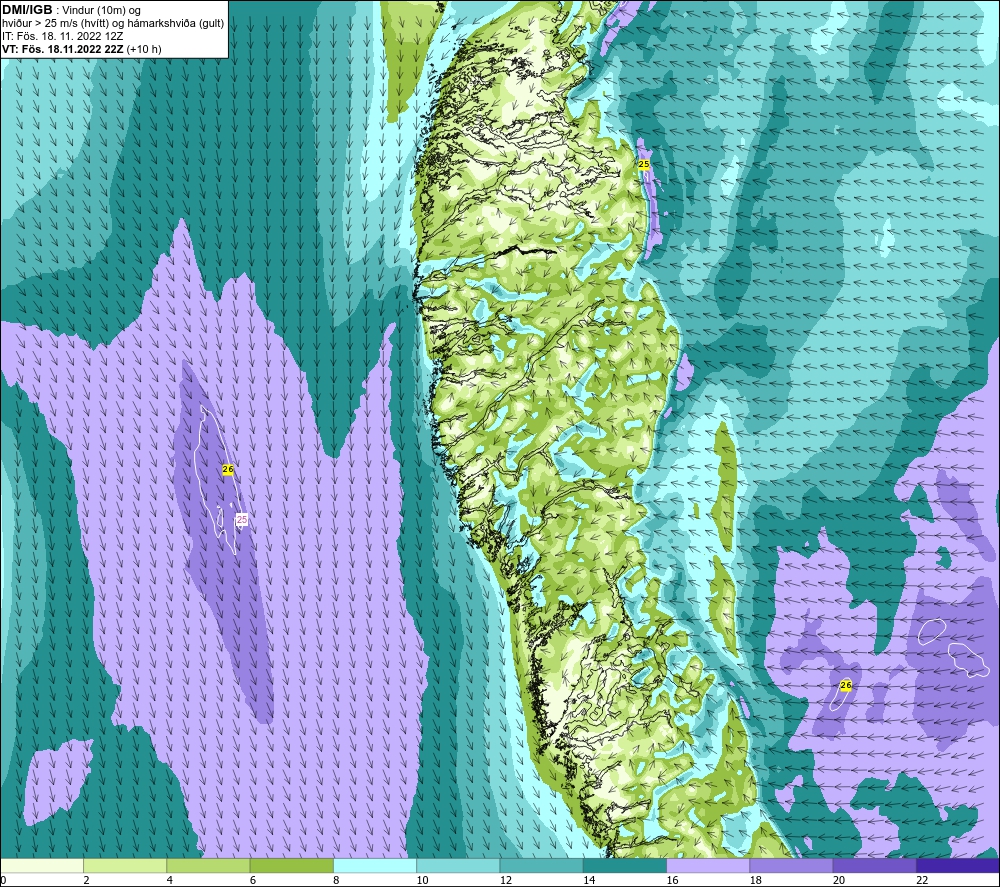Select the medium teal 12–14 m/s legend swatch
1000x887 pixels.
click(x=541, y=866)
